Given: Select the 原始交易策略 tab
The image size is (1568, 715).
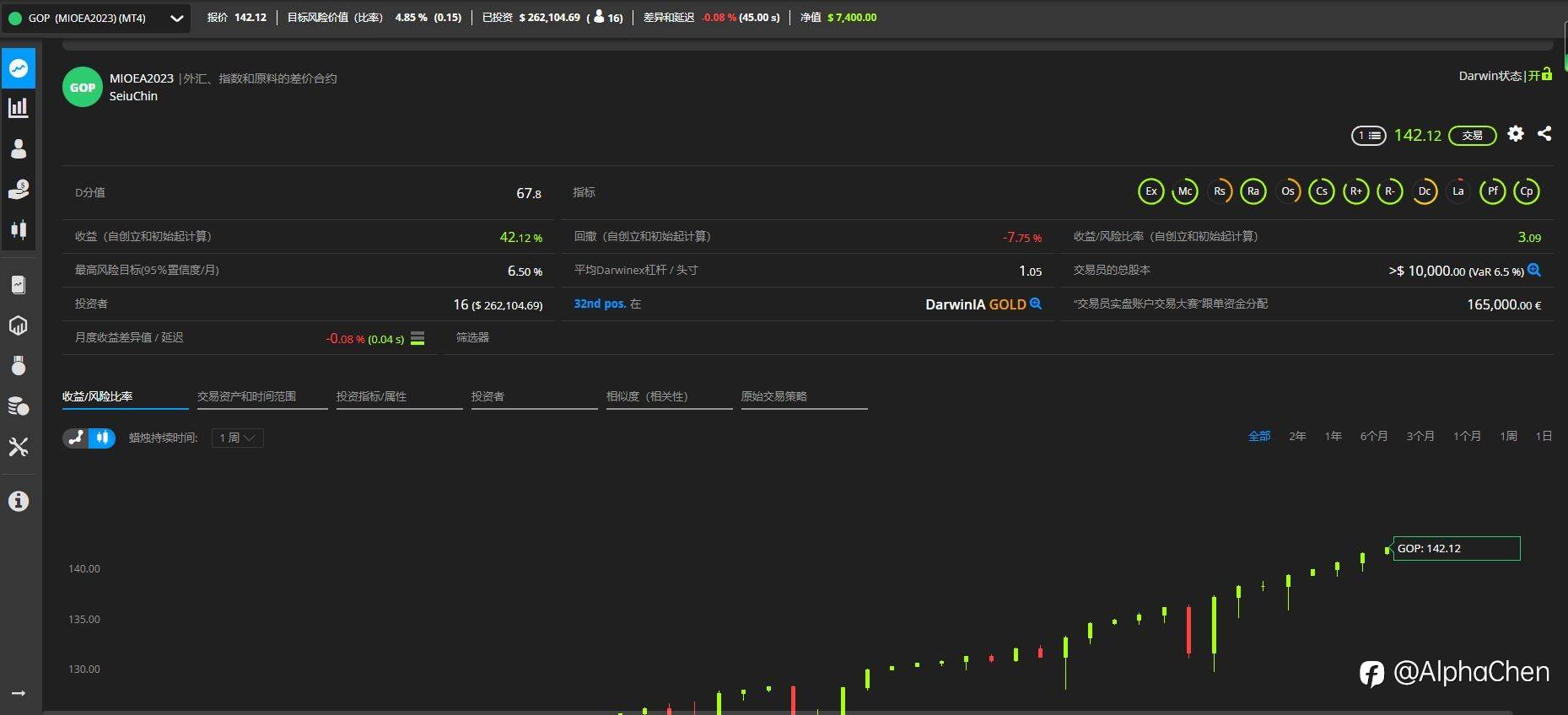Looking at the screenshot, I should (805, 397).
